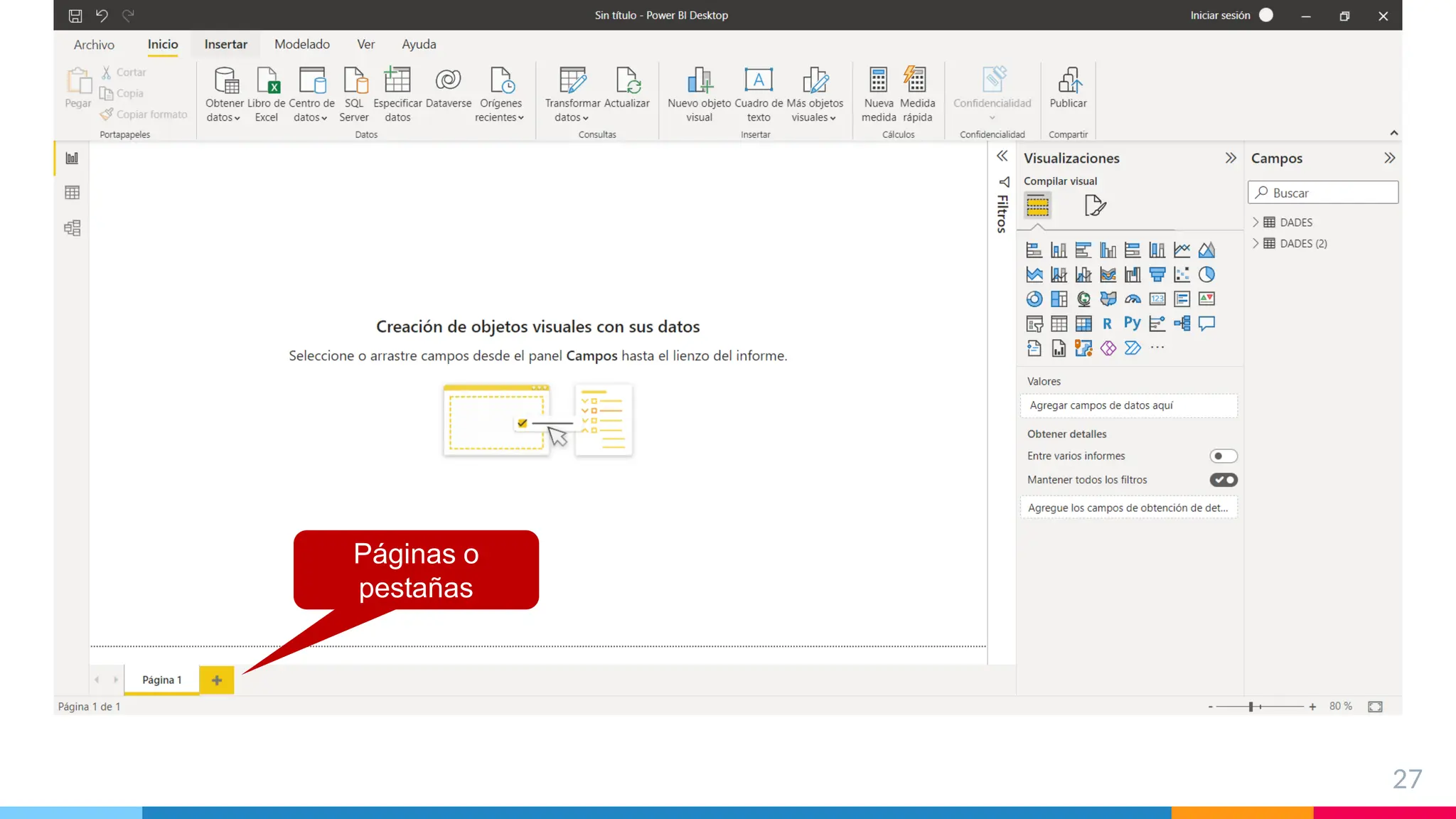
Task: Click Iniciar sesión to sign in
Action: 1220,15
